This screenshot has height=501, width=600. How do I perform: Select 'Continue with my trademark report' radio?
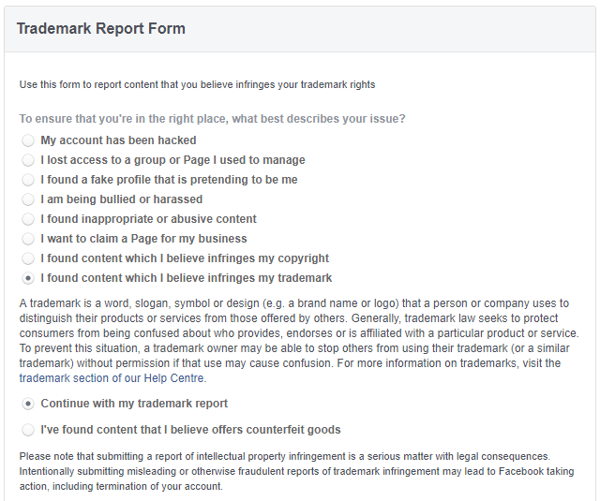tap(28, 404)
